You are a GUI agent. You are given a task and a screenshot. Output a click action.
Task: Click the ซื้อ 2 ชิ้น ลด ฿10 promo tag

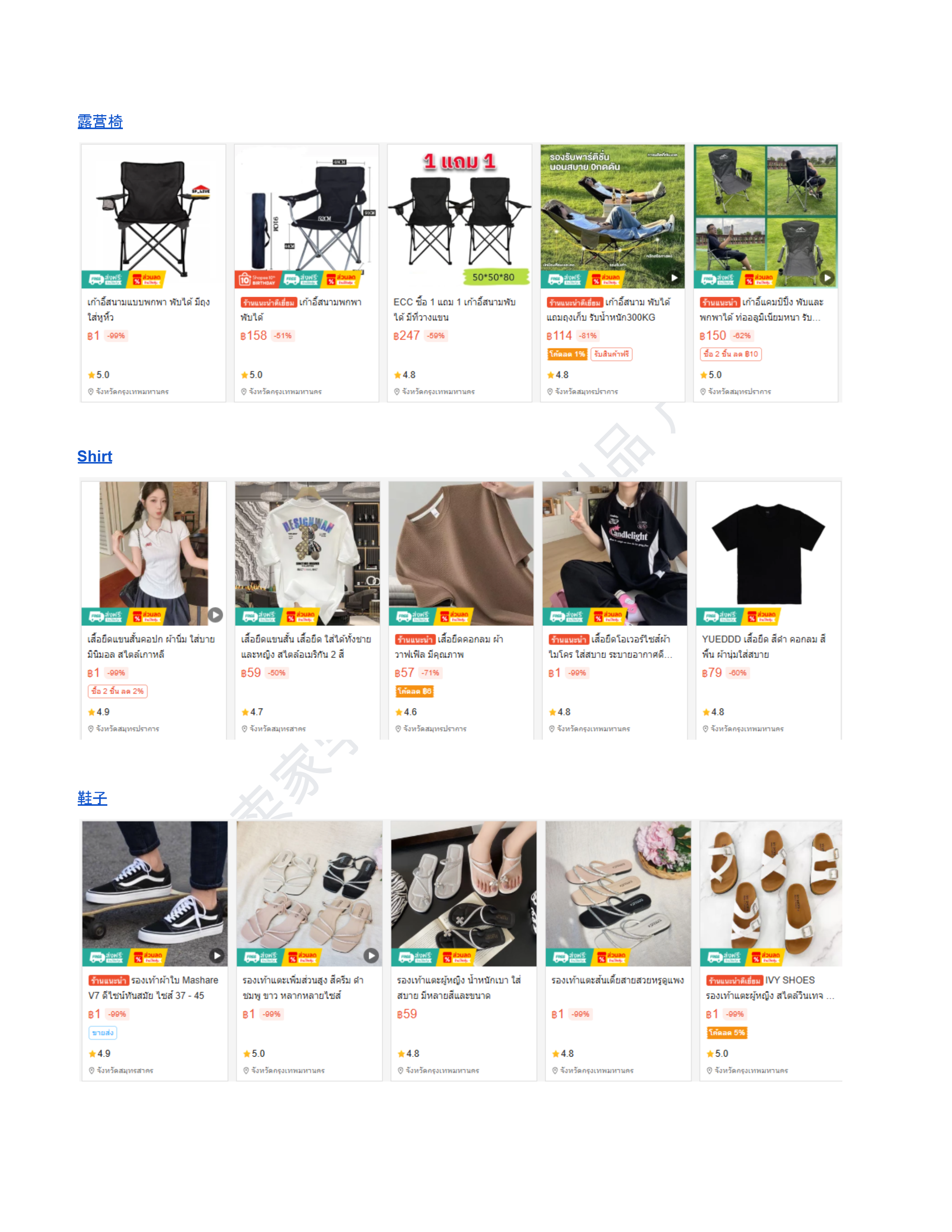731,354
